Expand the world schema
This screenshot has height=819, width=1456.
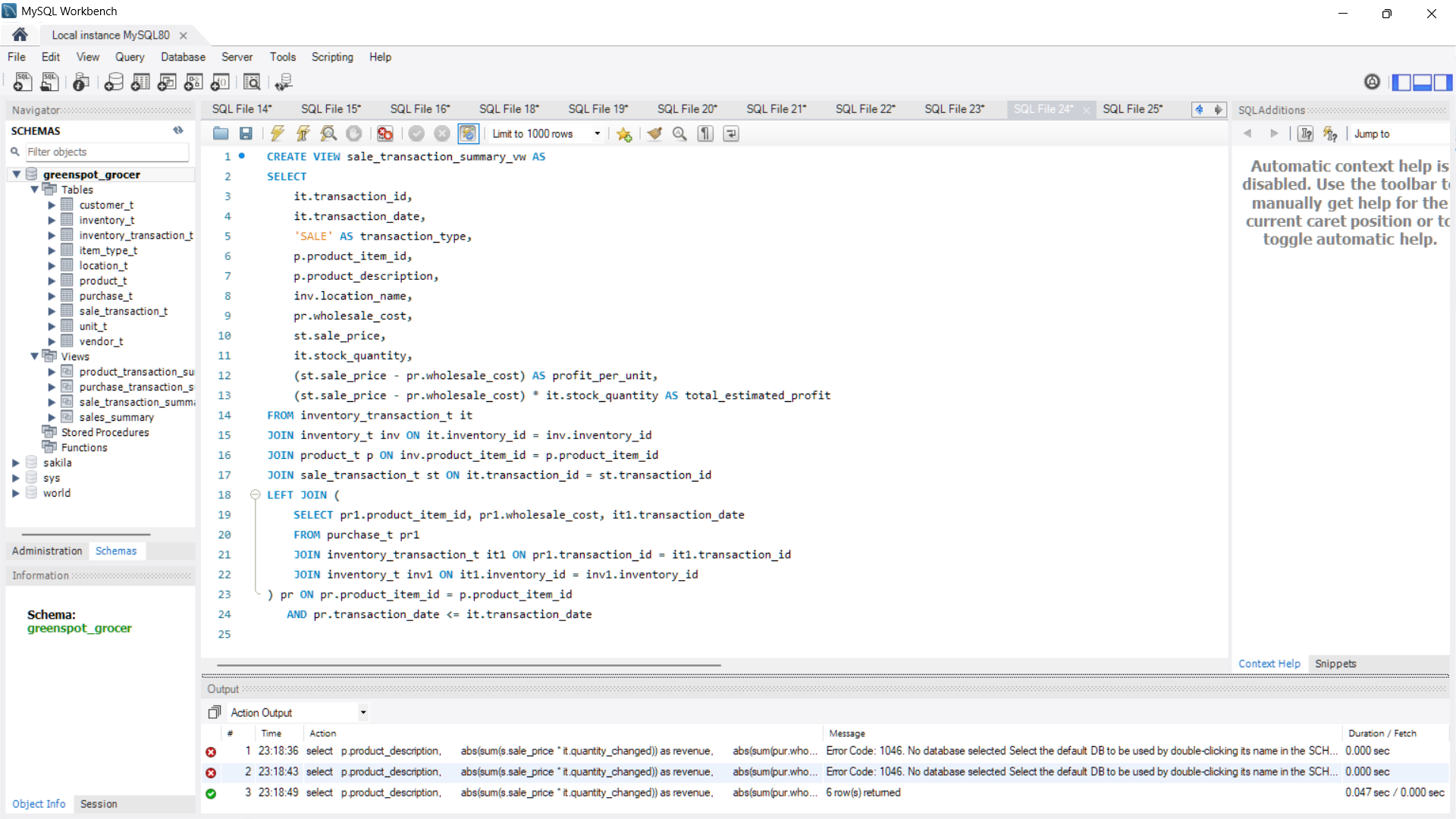(16, 493)
